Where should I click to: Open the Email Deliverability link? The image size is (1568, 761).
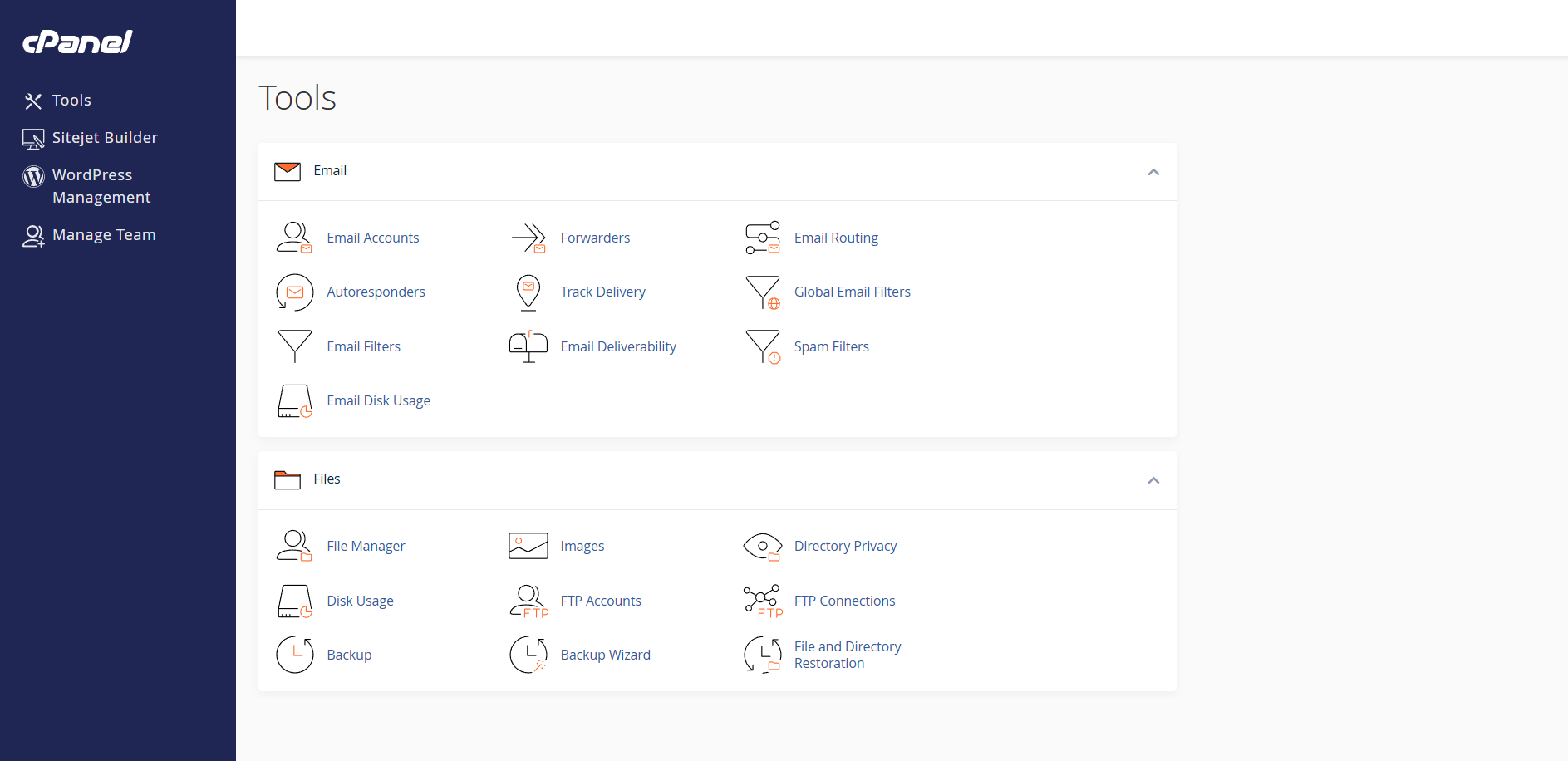[x=618, y=346]
